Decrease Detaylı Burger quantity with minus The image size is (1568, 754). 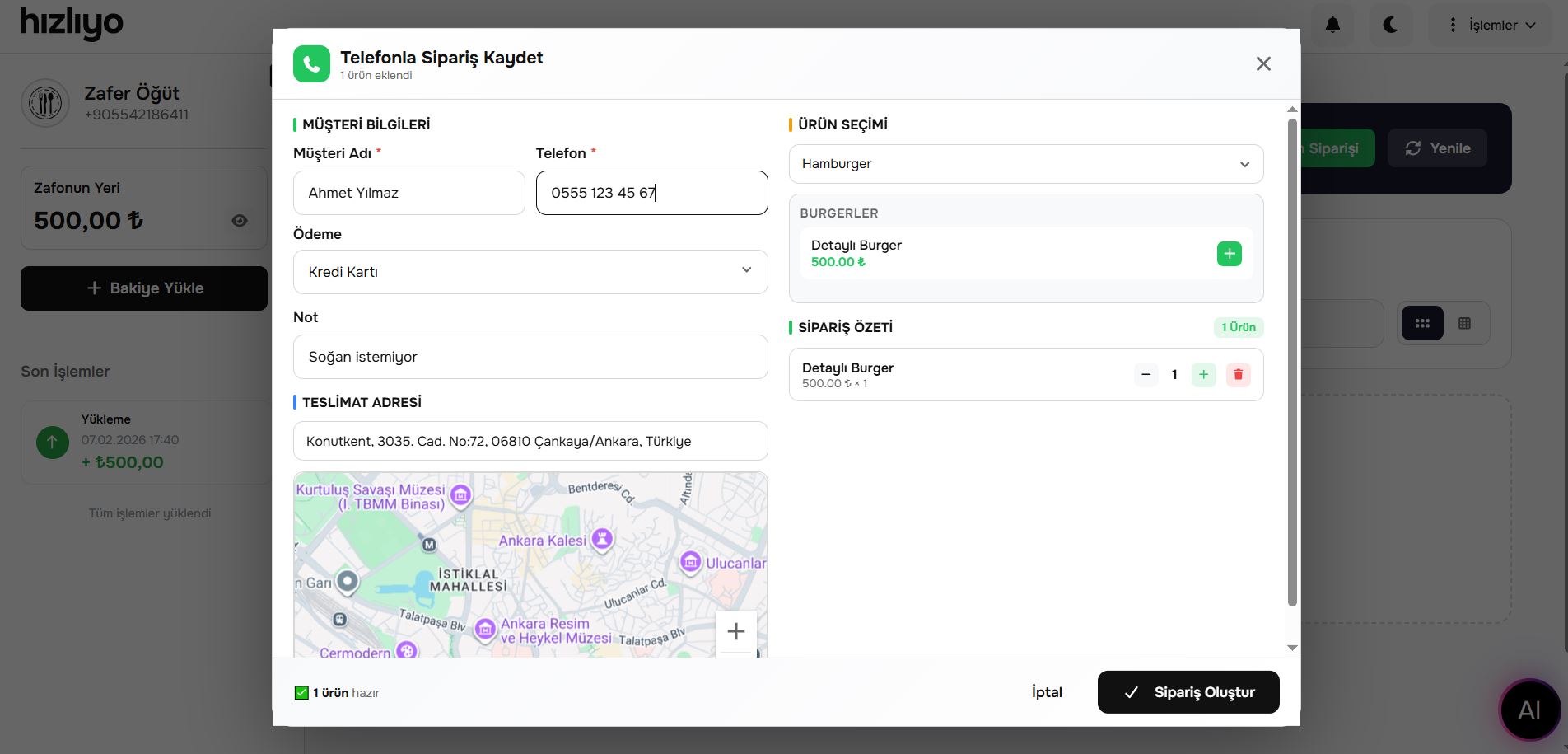[x=1146, y=375]
